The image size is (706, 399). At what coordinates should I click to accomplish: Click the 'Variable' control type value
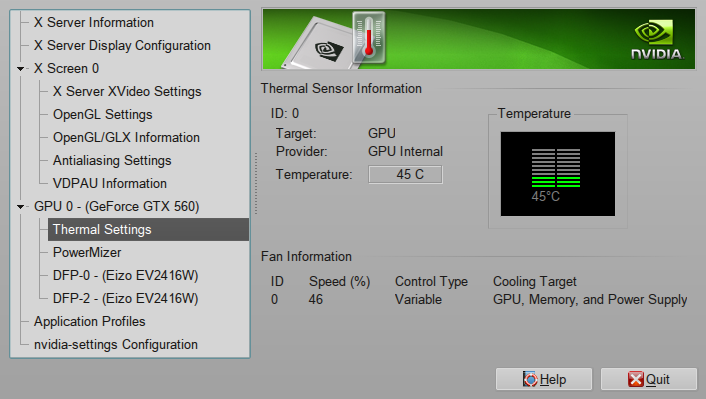click(x=418, y=299)
